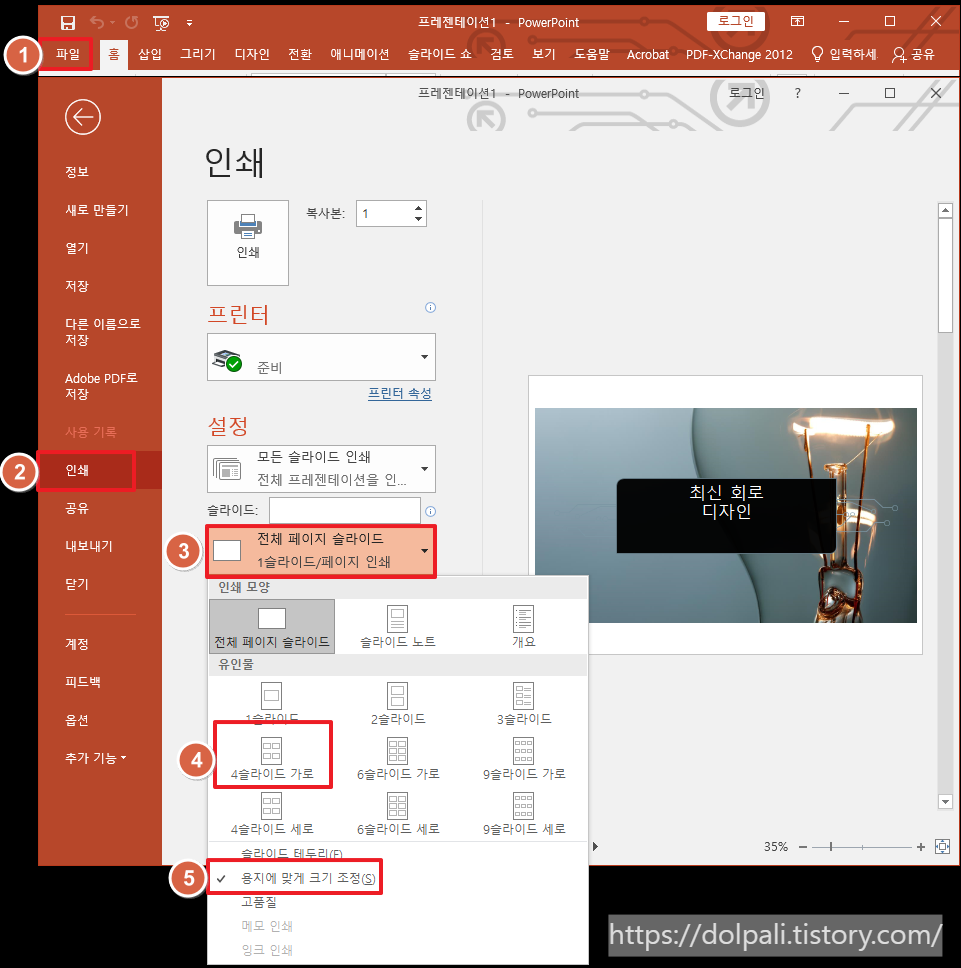Screen dimensions: 961x968
Task: Enable the 슬라이드 테두리 frame option
Action: pos(293,853)
